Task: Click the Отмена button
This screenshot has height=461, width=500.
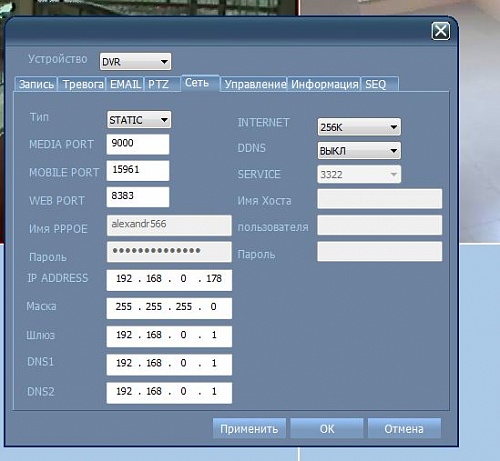Action: (x=404, y=428)
